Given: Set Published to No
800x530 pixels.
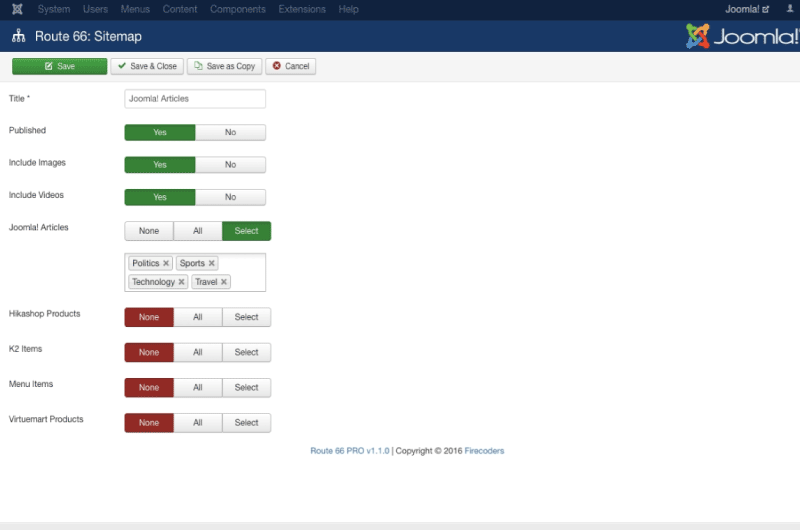Looking at the screenshot, I should click(230, 132).
